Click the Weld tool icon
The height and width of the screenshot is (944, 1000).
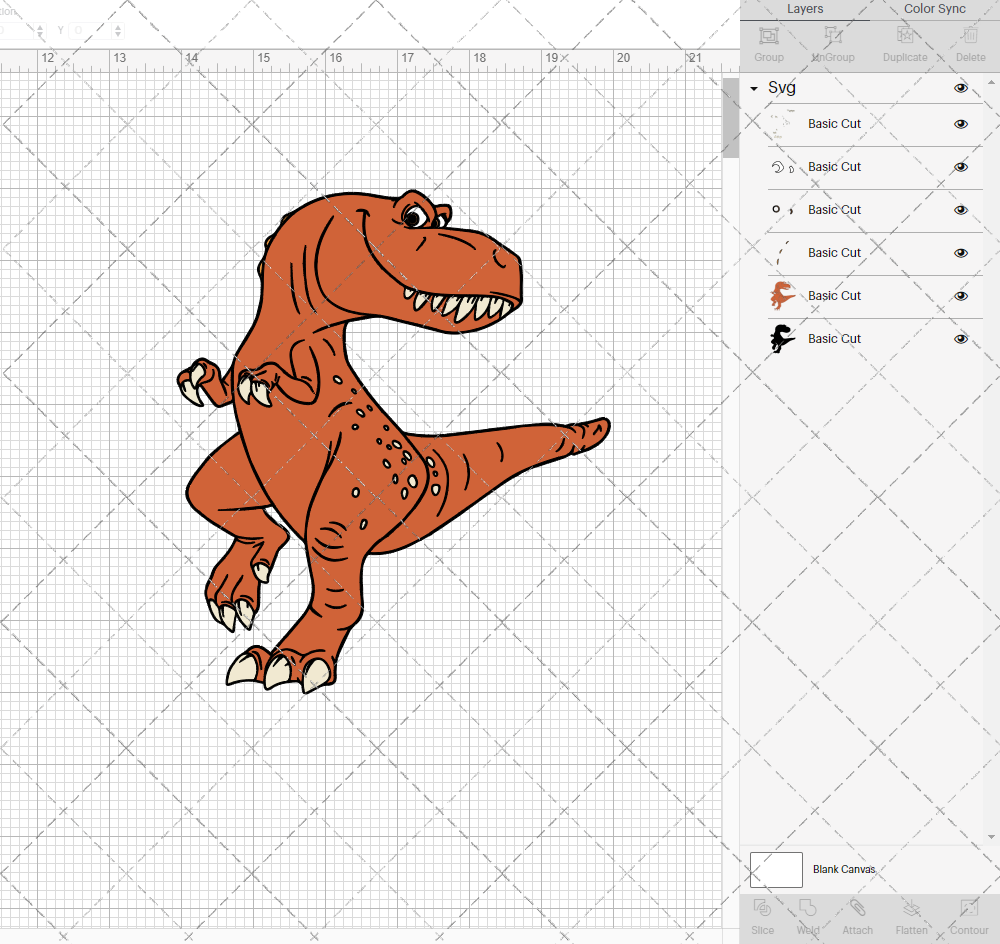click(x=807, y=908)
